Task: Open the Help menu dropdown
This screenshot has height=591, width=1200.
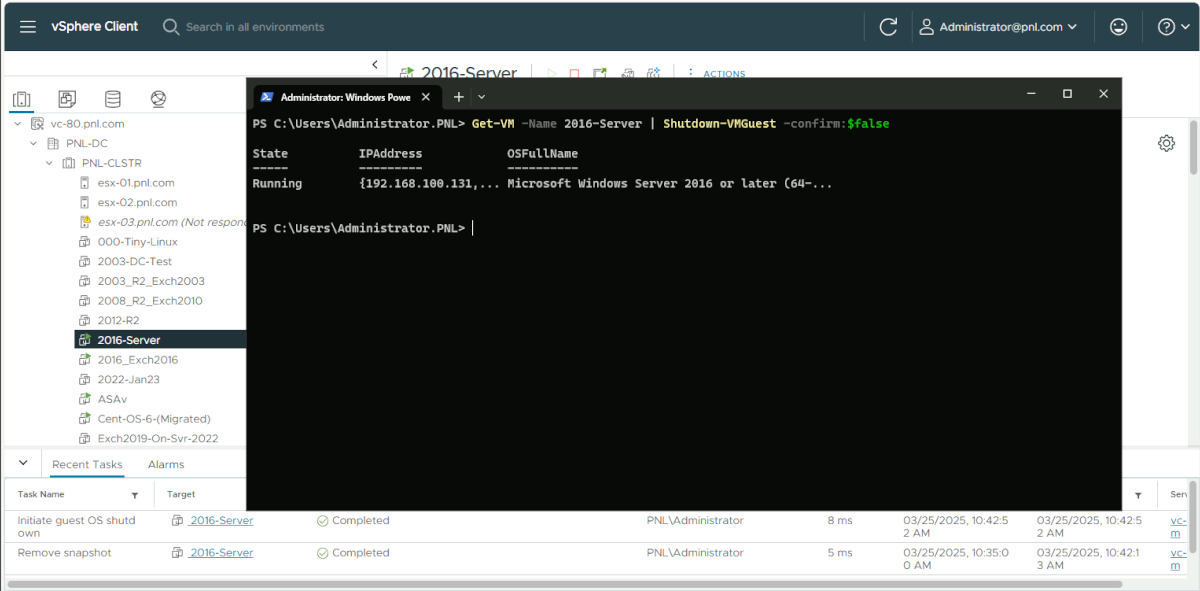Action: 1173,27
